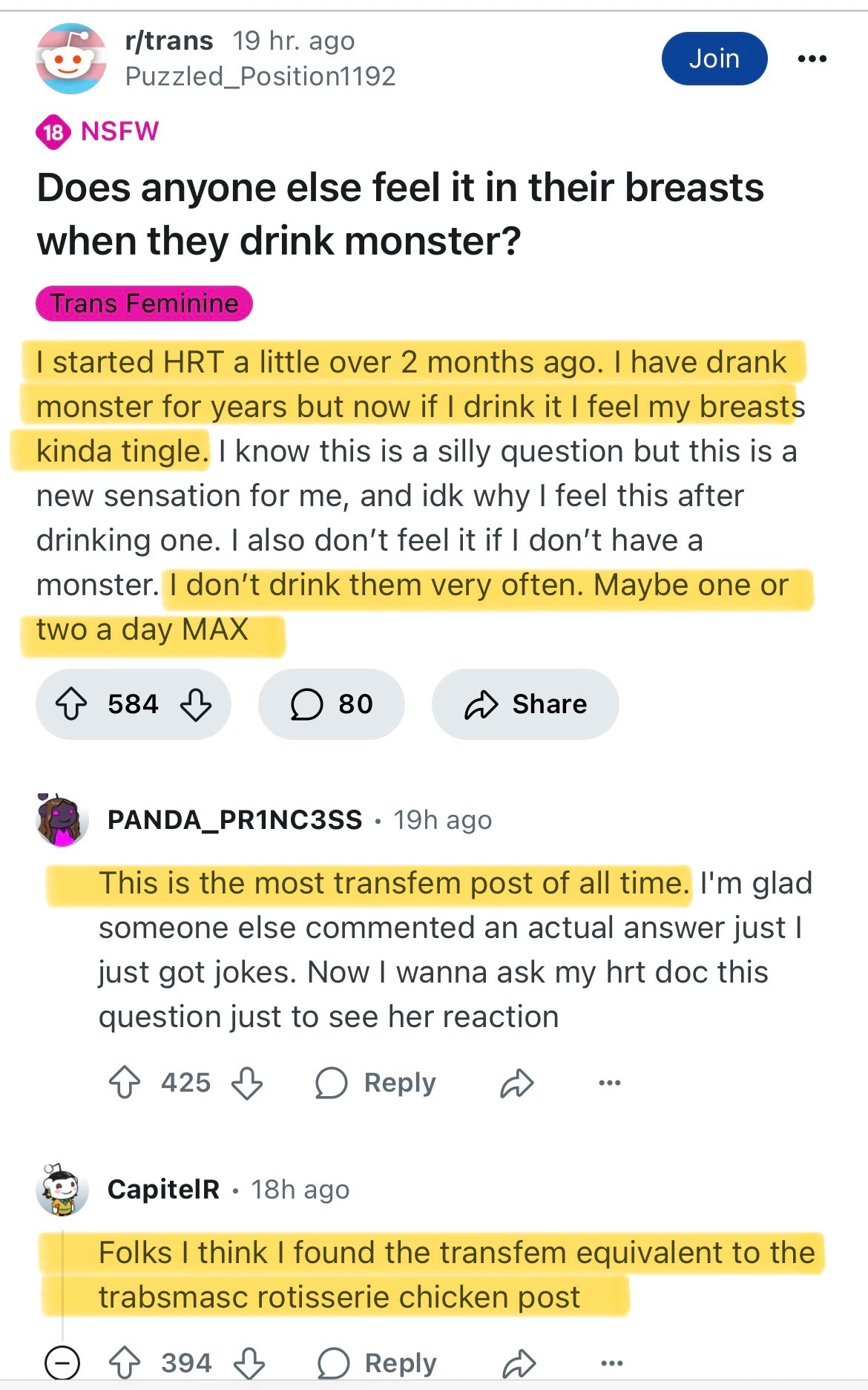Open PANDA_PR1NC3SS's avatar profile
Viewport: 868px width, 1390px height.
pyautogui.click(x=62, y=820)
